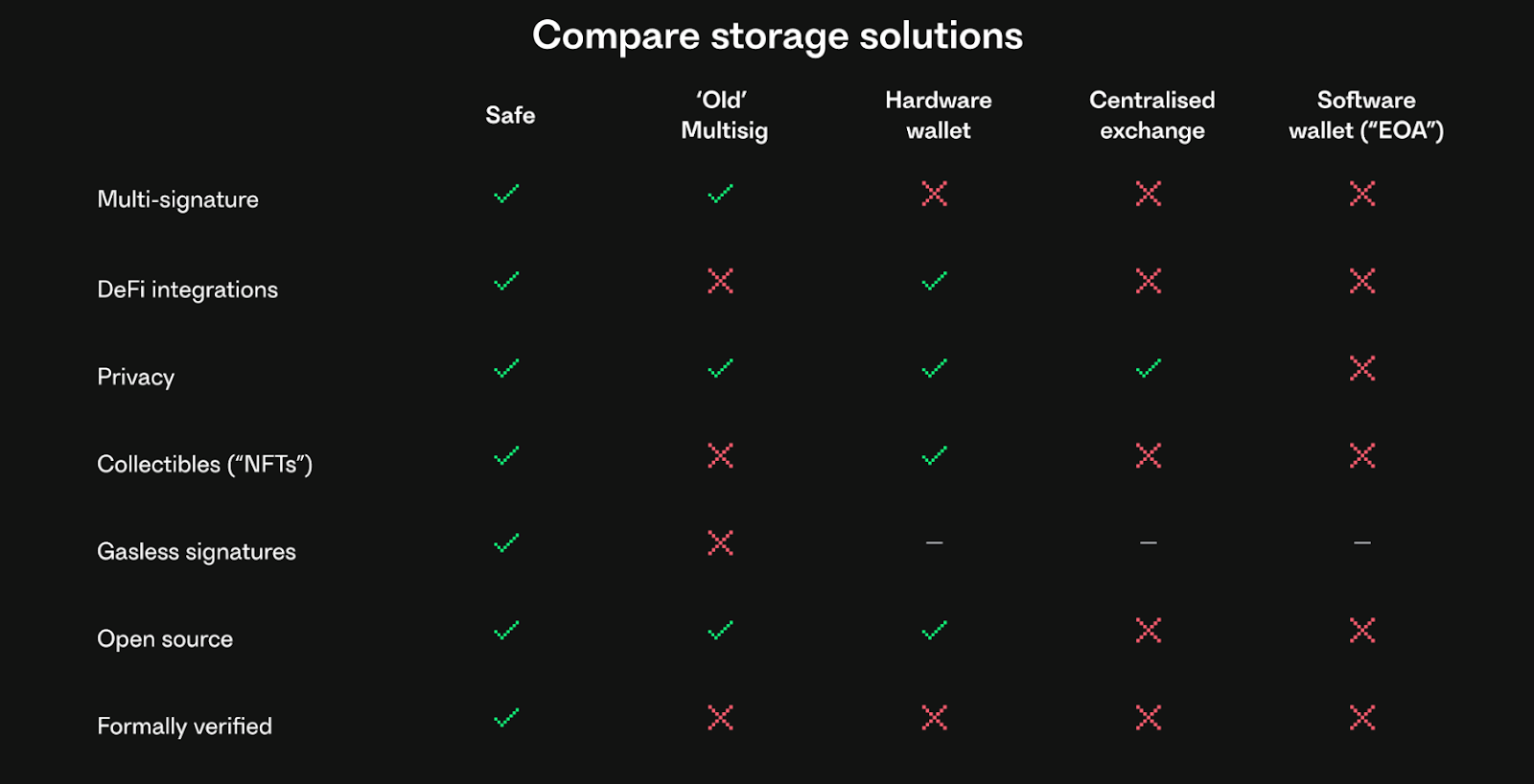Click the Centralised exchange column header

coord(1152,115)
